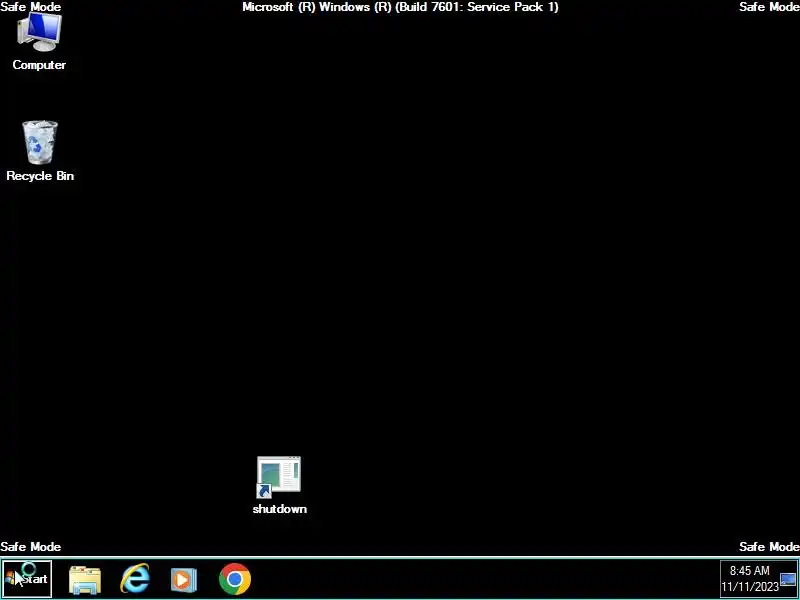Open Windows Explorer from the taskbar
Image resolution: width=800 pixels, height=600 pixels.
(85, 580)
